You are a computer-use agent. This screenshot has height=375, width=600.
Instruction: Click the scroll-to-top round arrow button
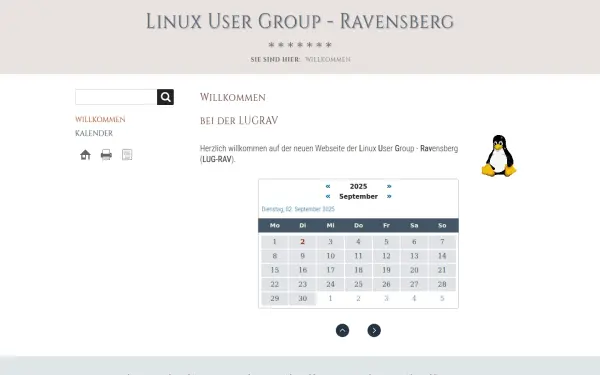(342, 331)
